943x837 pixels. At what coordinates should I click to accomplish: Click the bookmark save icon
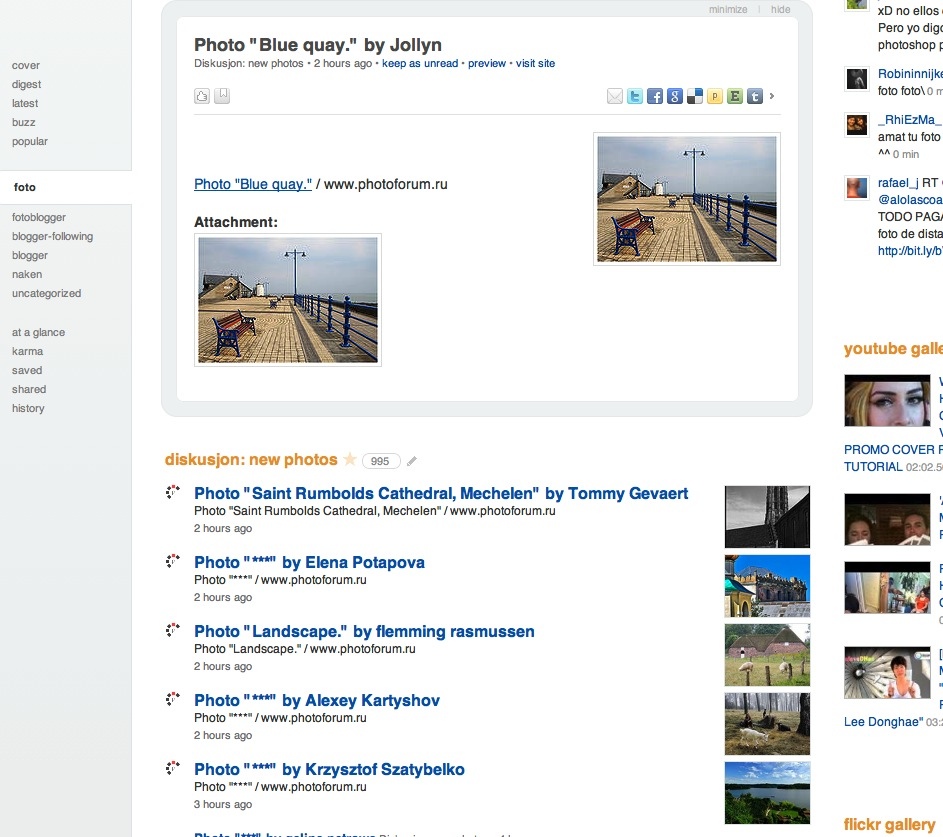coord(223,96)
